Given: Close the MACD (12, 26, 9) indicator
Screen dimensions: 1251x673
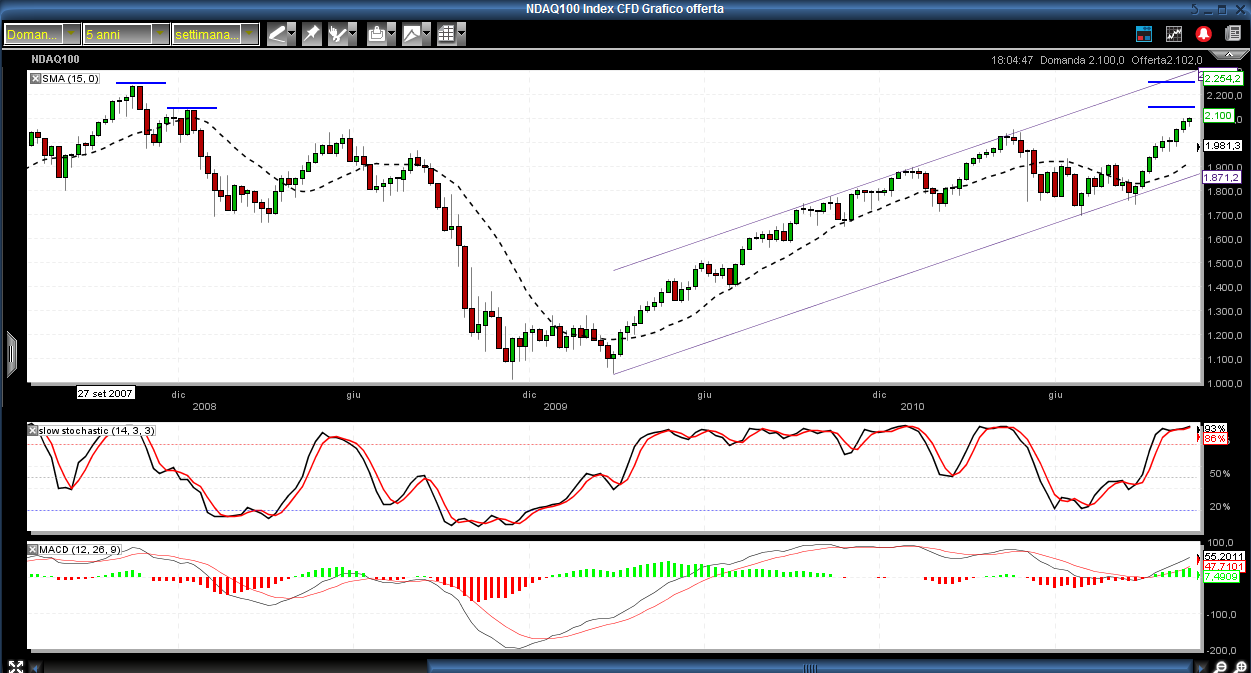Looking at the screenshot, I should (34, 550).
